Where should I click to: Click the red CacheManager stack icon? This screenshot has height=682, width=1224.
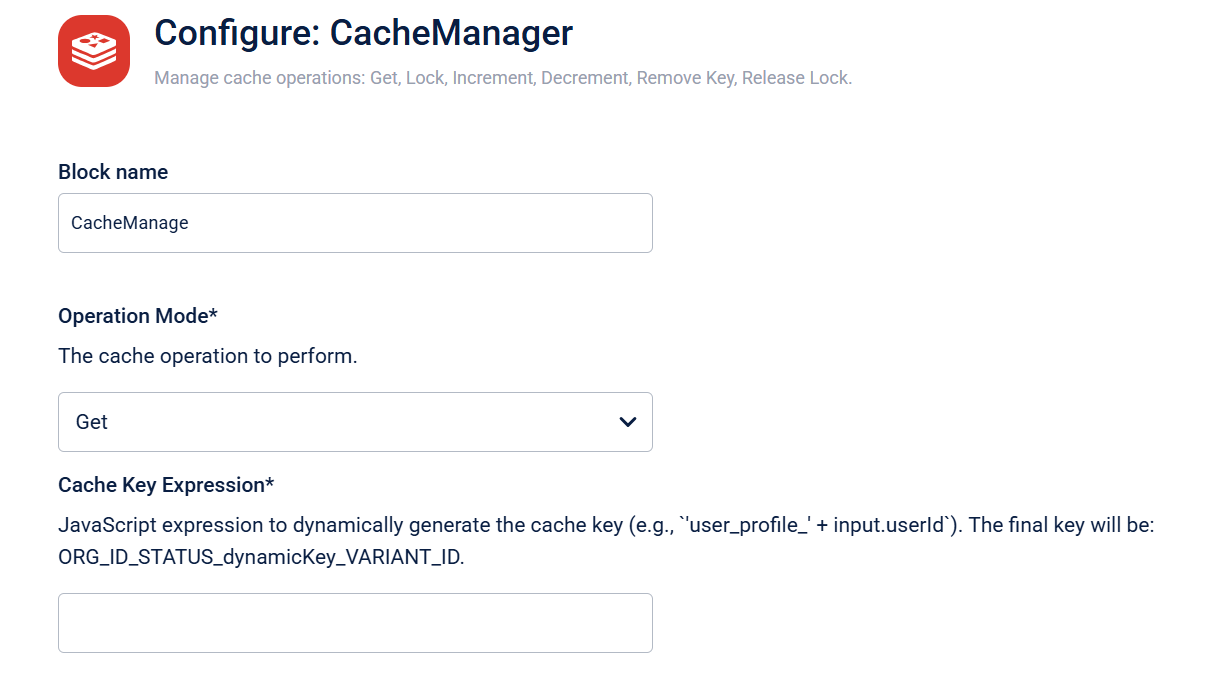tap(94, 51)
